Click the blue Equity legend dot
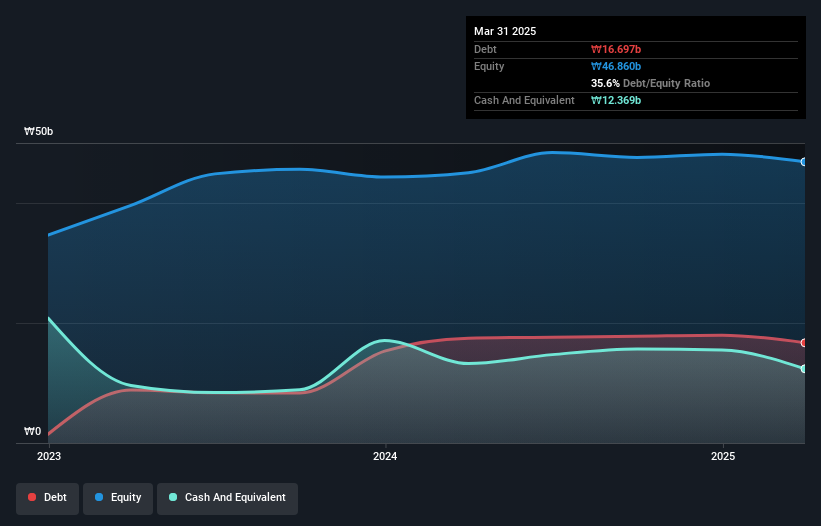This screenshot has height=526, width=821. [99, 497]
